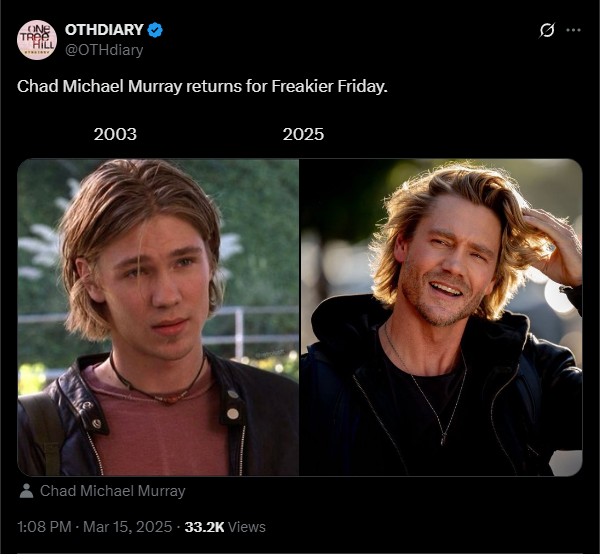This screenshot has height=554, width=600.
Task: Select the 2003 year label
Action: [x=115, y=134]
